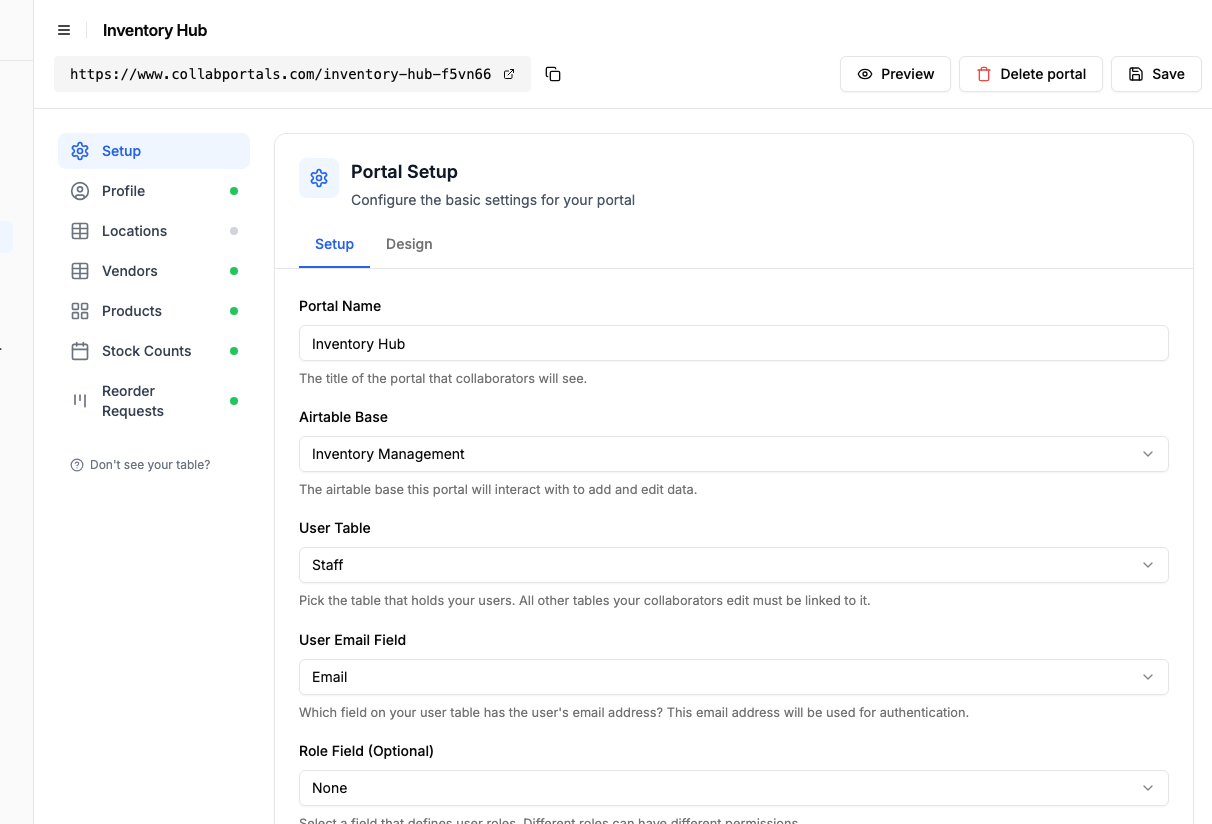
Task: Open the User Email Field dropdown
Action: pos(734,677)
